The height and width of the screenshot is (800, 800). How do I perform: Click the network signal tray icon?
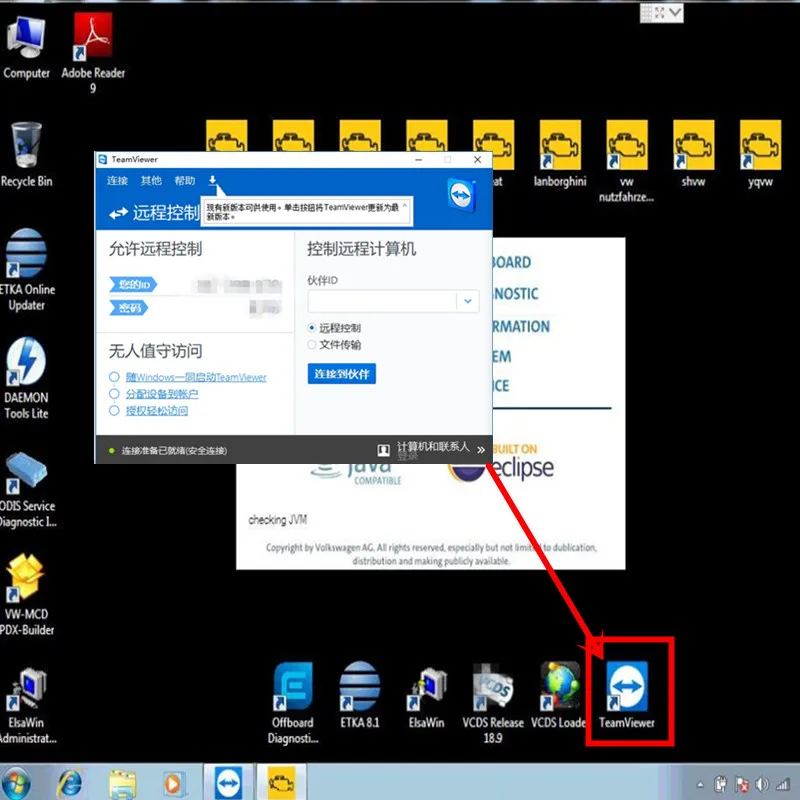pyautogui.click(x=783, y=784)
